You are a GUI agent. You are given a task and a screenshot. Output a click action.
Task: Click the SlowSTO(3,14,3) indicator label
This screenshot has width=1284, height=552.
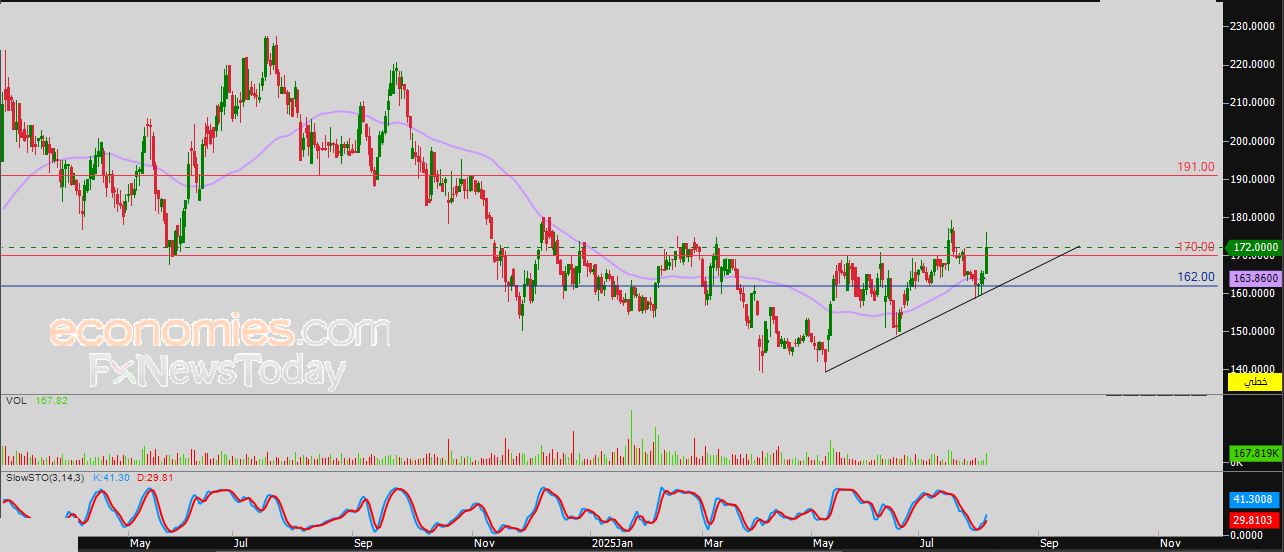(46, 479)
